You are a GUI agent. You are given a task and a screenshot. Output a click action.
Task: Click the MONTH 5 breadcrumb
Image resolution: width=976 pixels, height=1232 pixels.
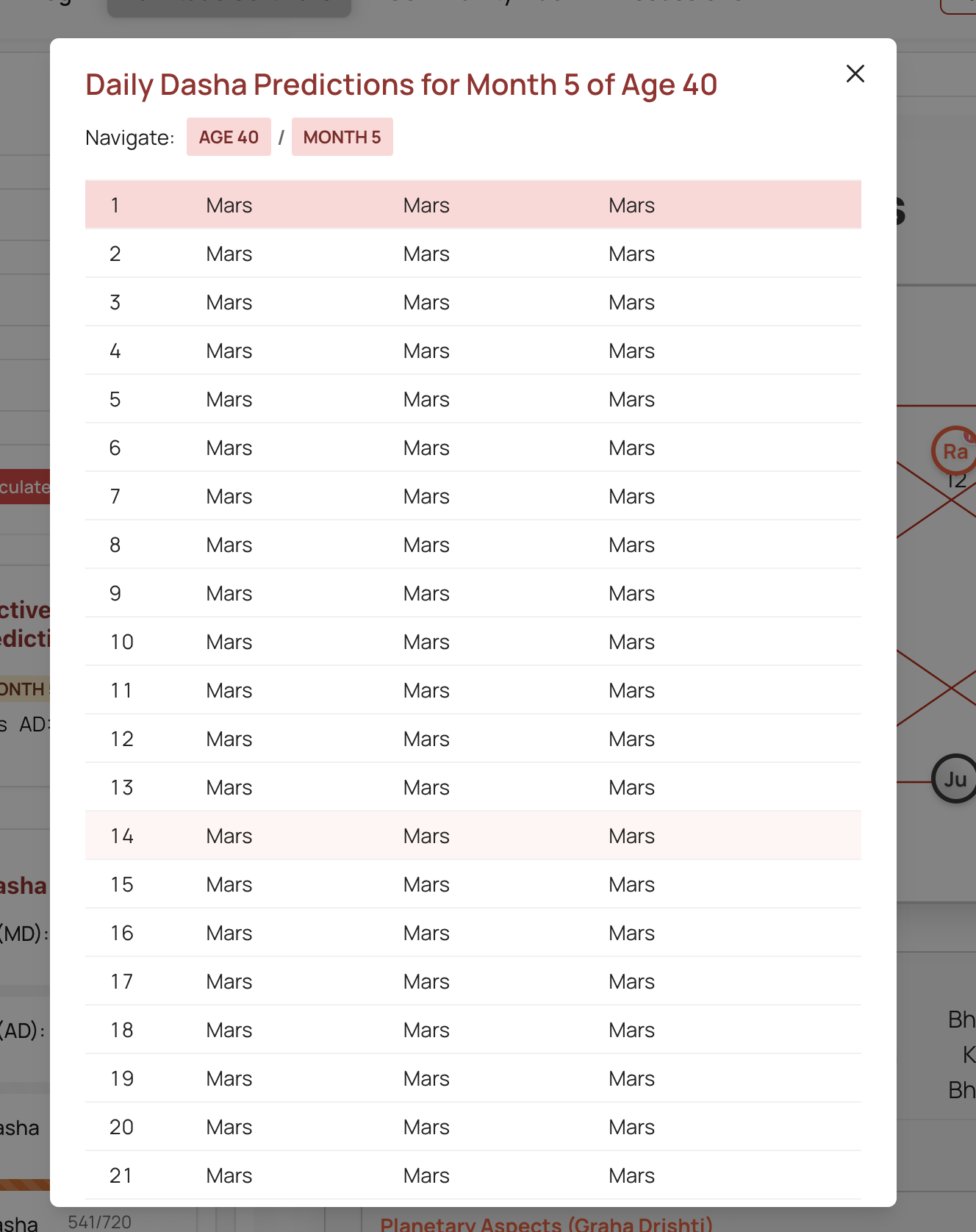coord(342,137)
